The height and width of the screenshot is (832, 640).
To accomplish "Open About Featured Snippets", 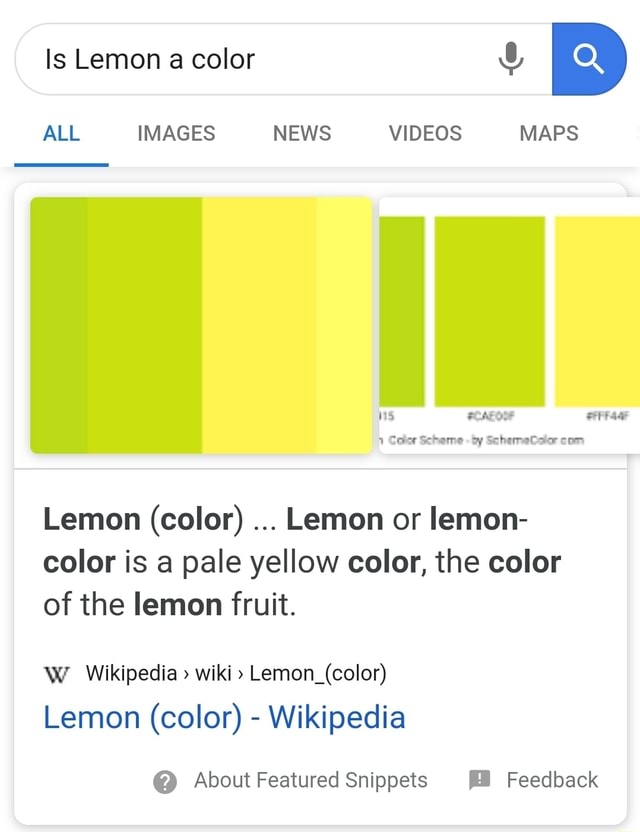I will point(310,780).
